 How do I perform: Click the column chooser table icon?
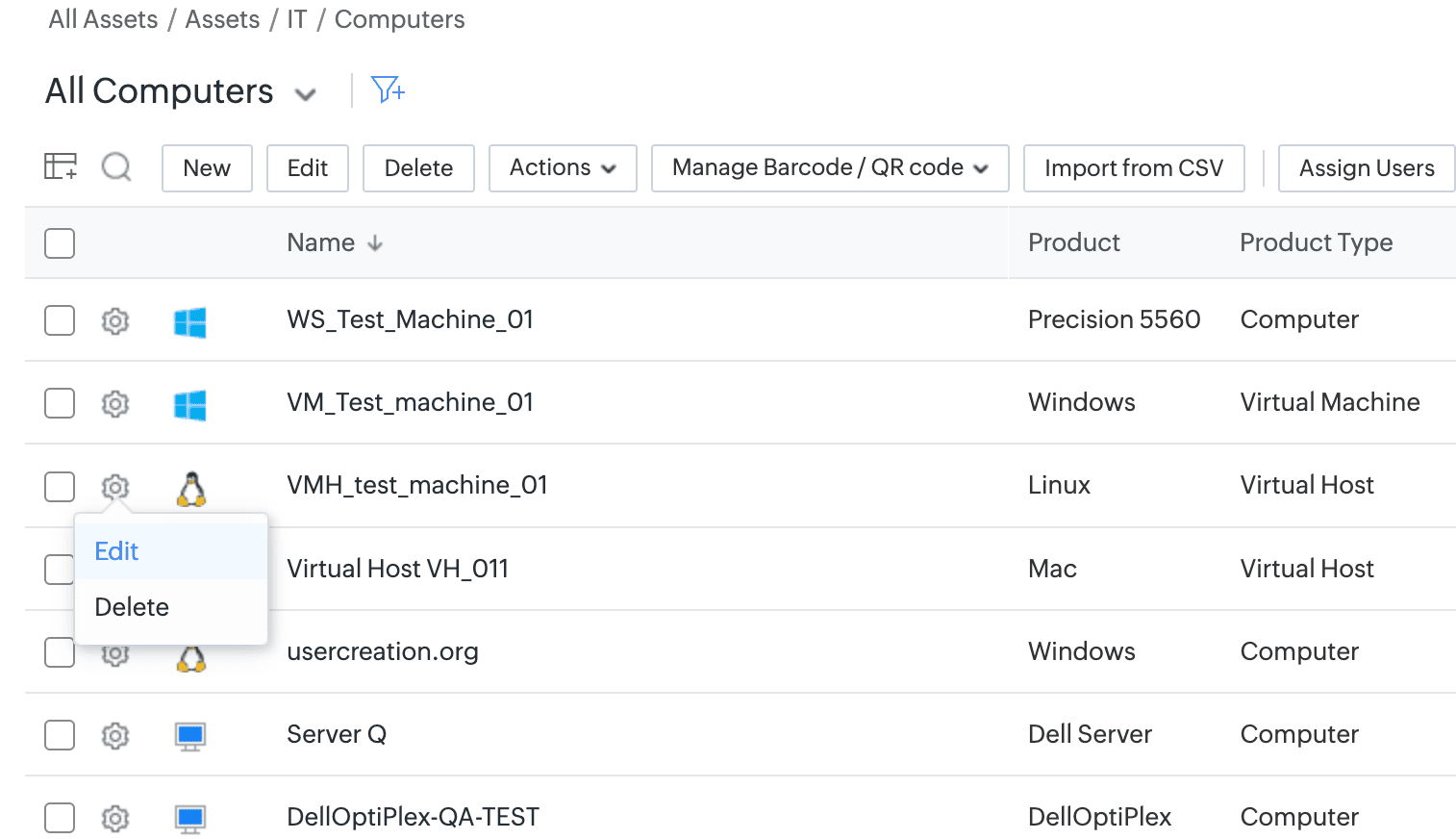(x=61, y=167)
